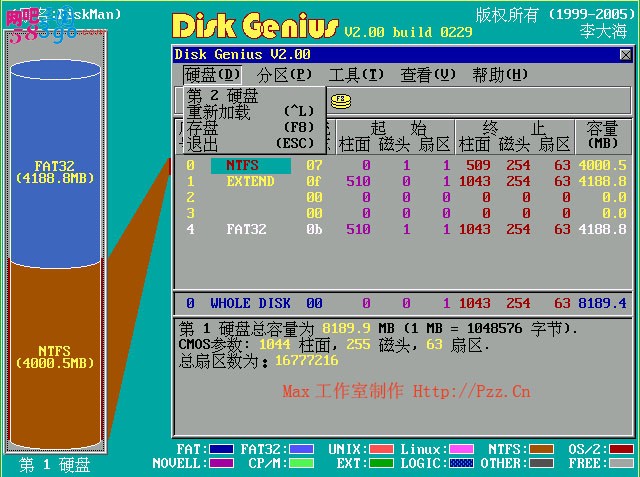Click the 0b system ID of FAT32

coord(314,229)
